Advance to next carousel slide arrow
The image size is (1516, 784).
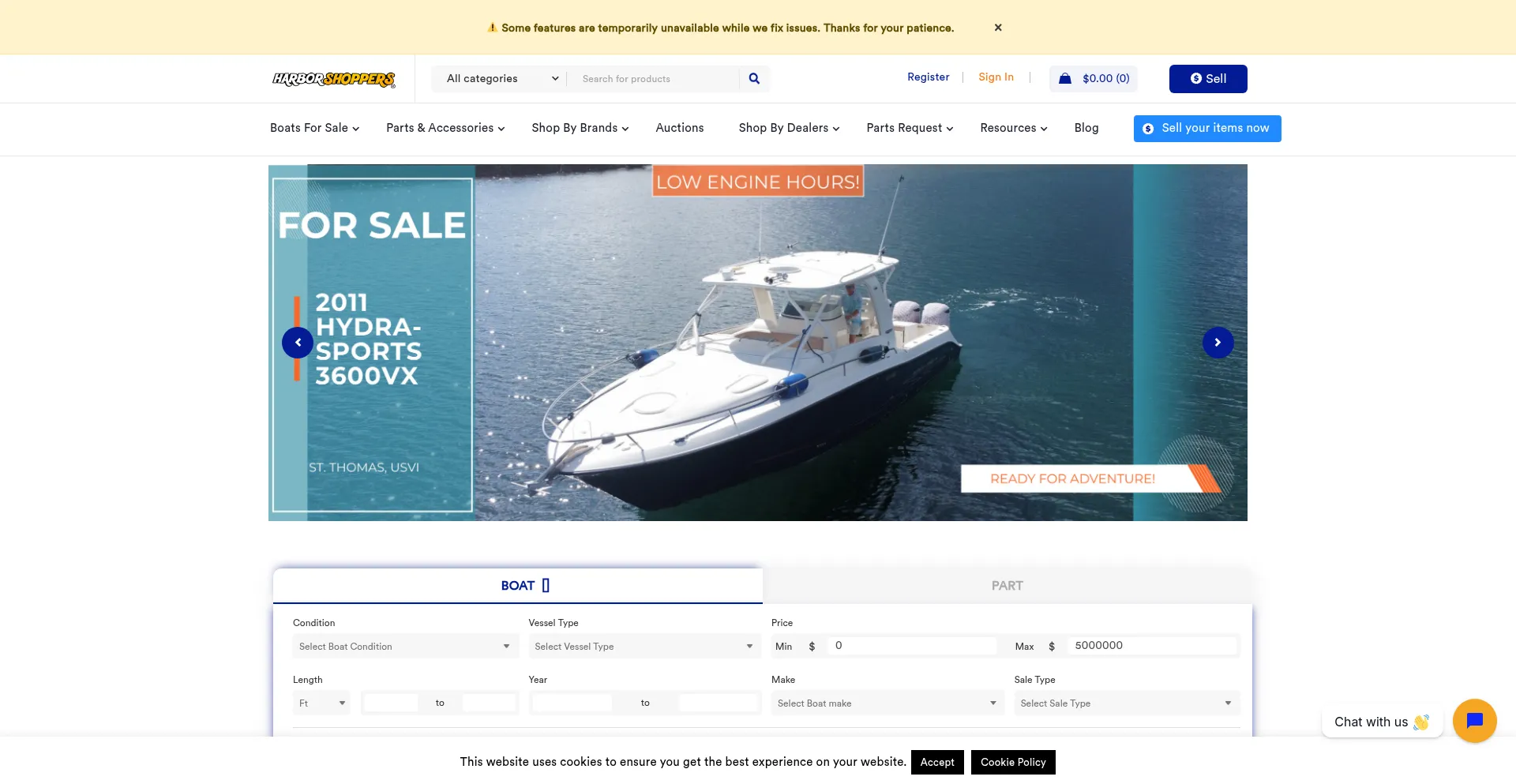1218,343
